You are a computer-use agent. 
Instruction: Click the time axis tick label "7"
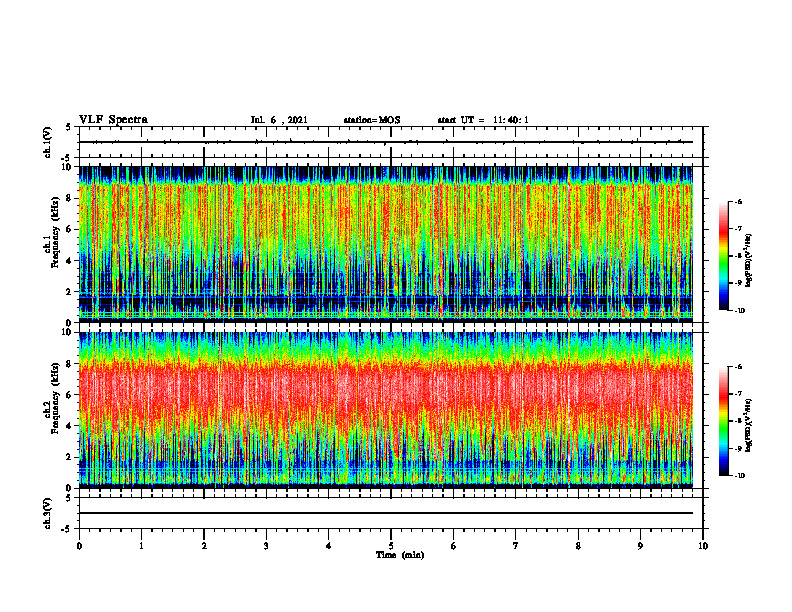click(x=516, y=546)
